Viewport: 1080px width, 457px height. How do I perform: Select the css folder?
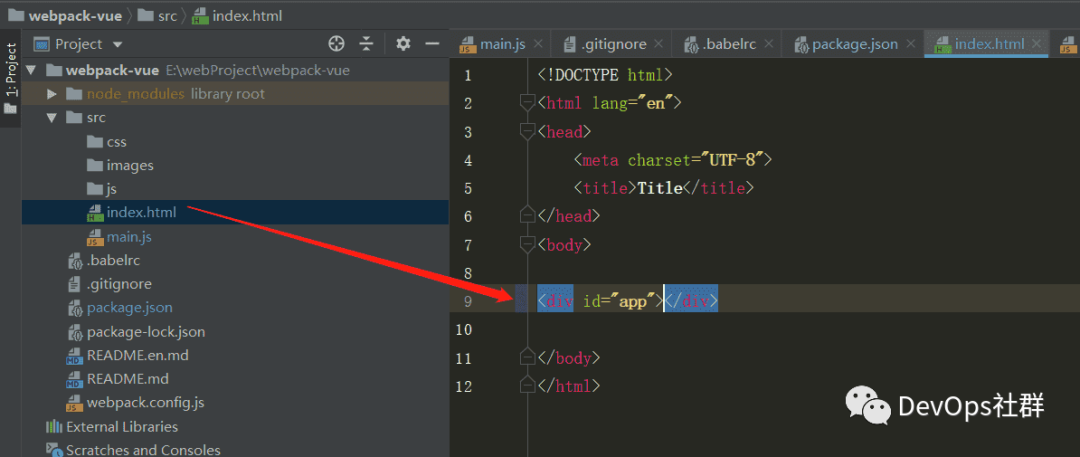click(x=107, y=142)
